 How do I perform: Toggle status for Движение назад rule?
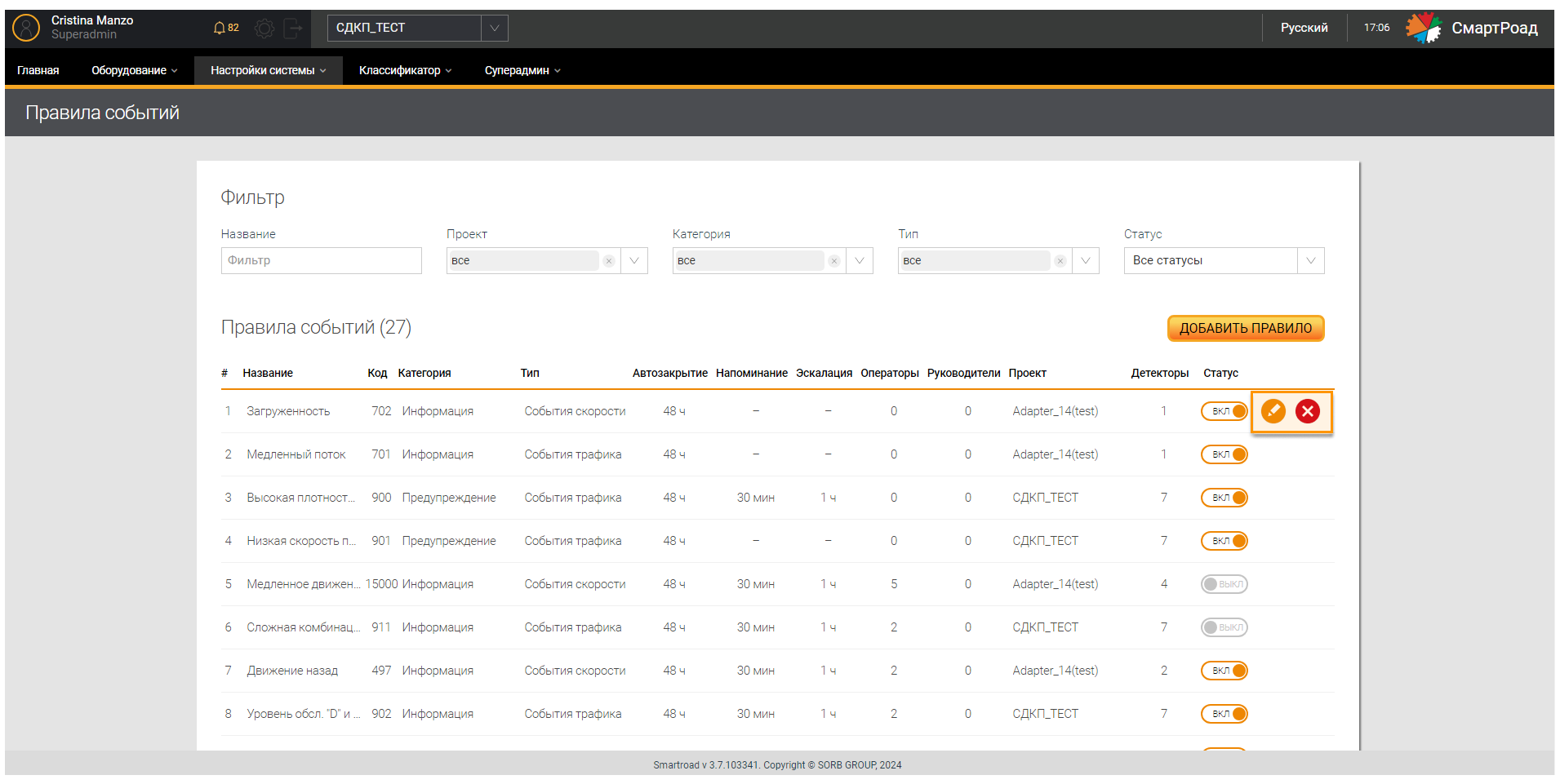[1224, 671]
